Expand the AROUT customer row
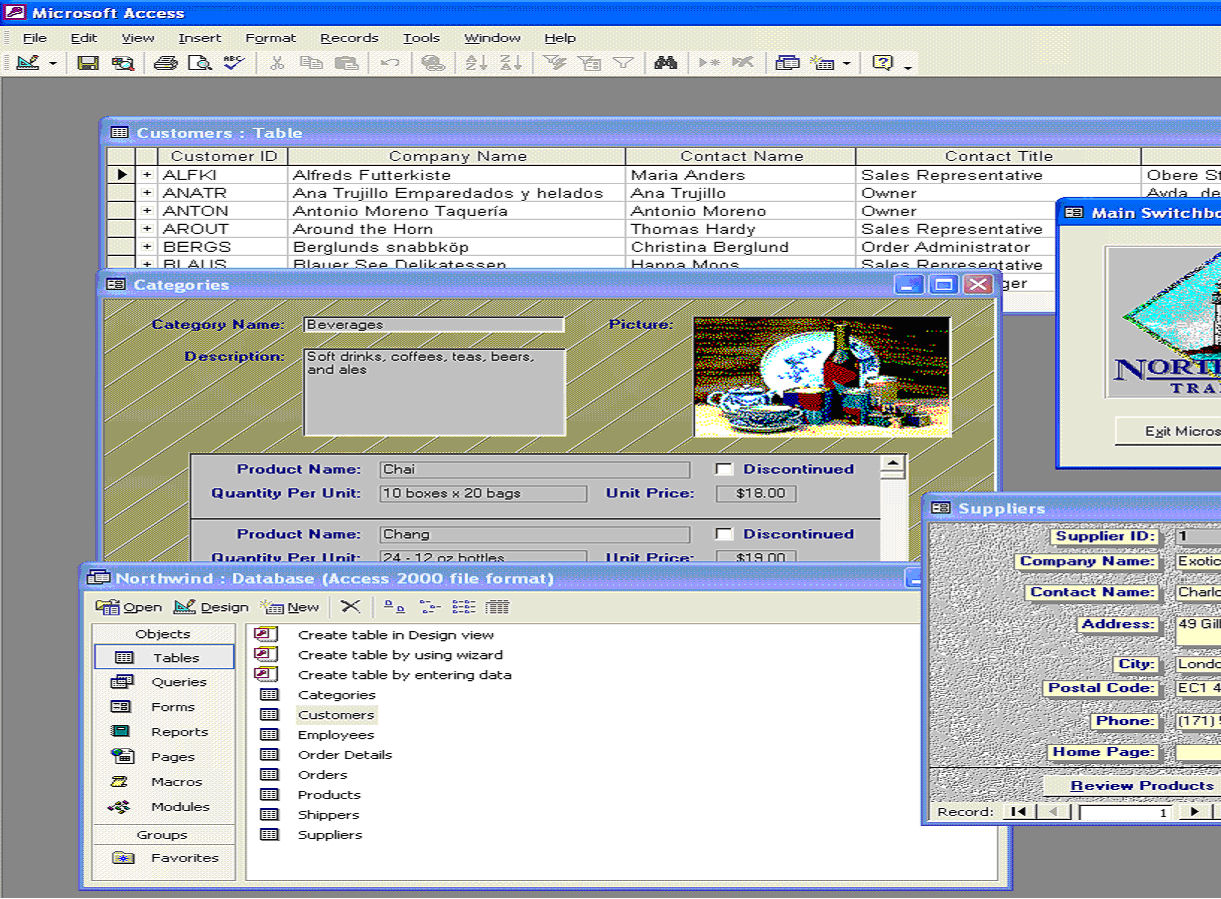Screen dimensions: 1221x899 [147, 229]
